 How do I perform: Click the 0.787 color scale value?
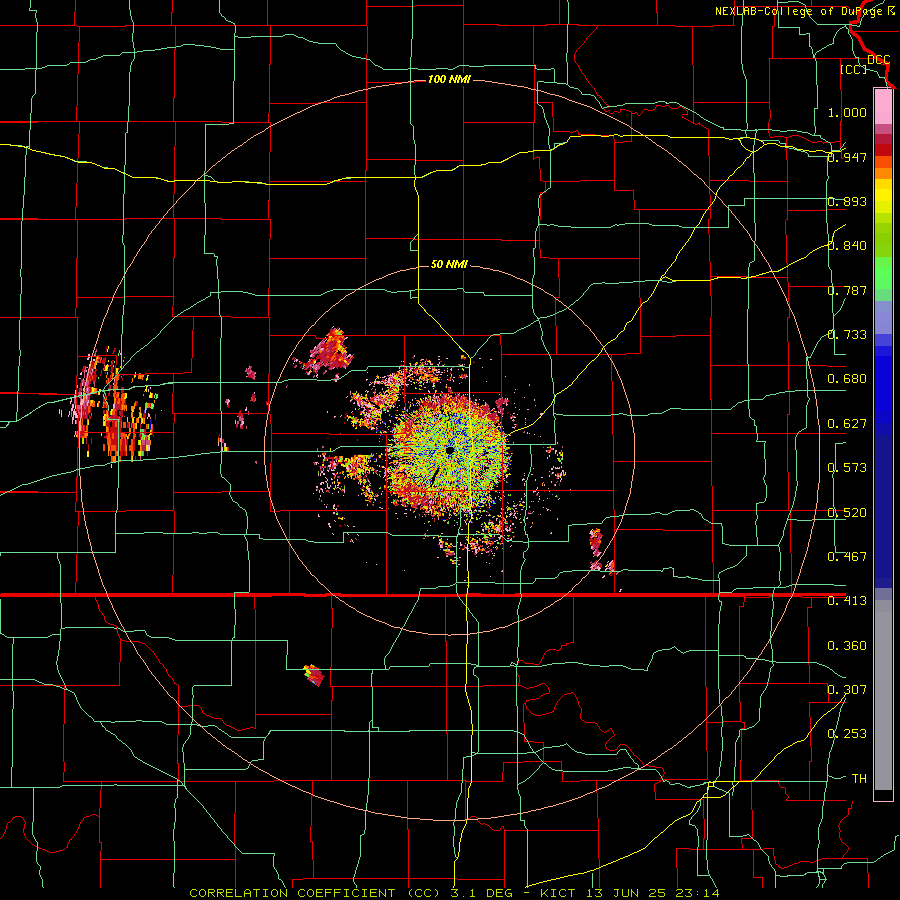(x=847, y=290)
